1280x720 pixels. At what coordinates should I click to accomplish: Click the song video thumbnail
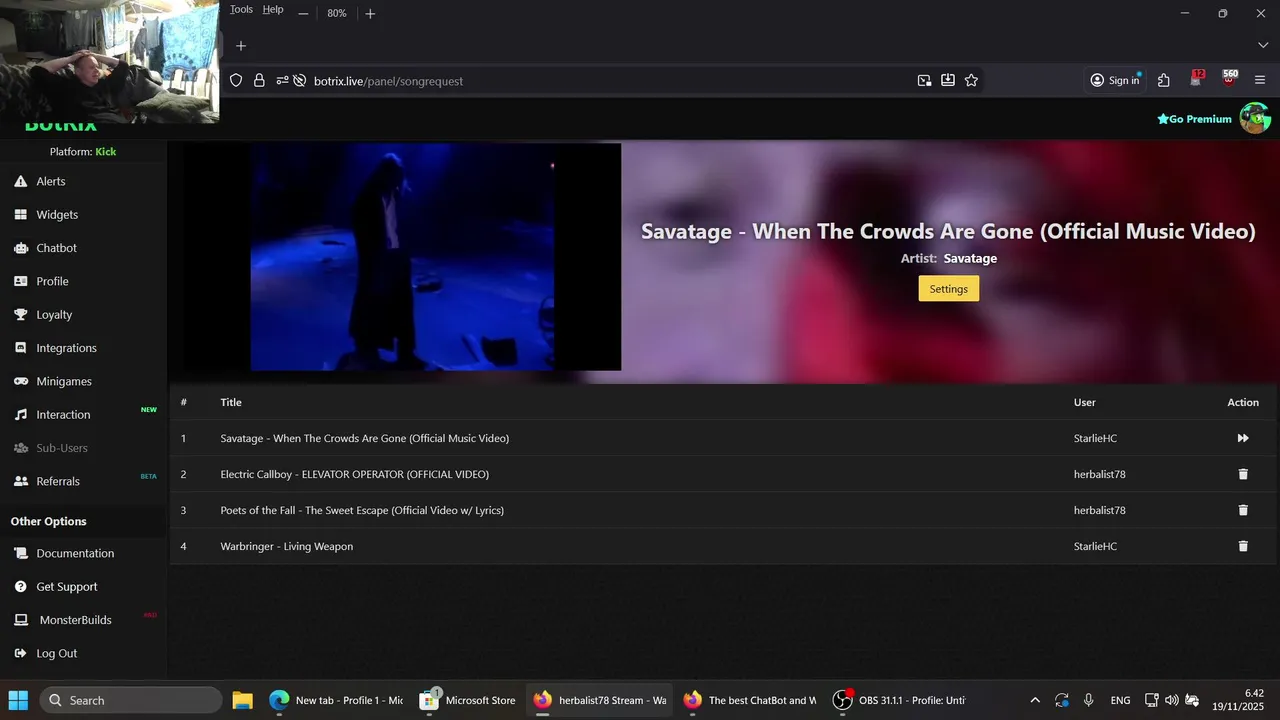click(x=402, y=257)
